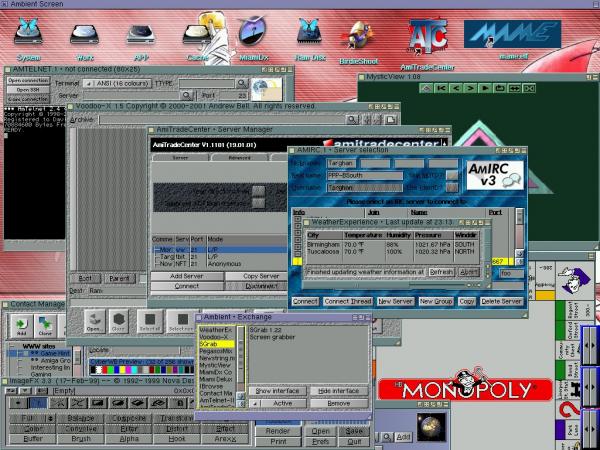Go to previous image in MysticView
The image size is (600, 450).
[x=455, y=88]
